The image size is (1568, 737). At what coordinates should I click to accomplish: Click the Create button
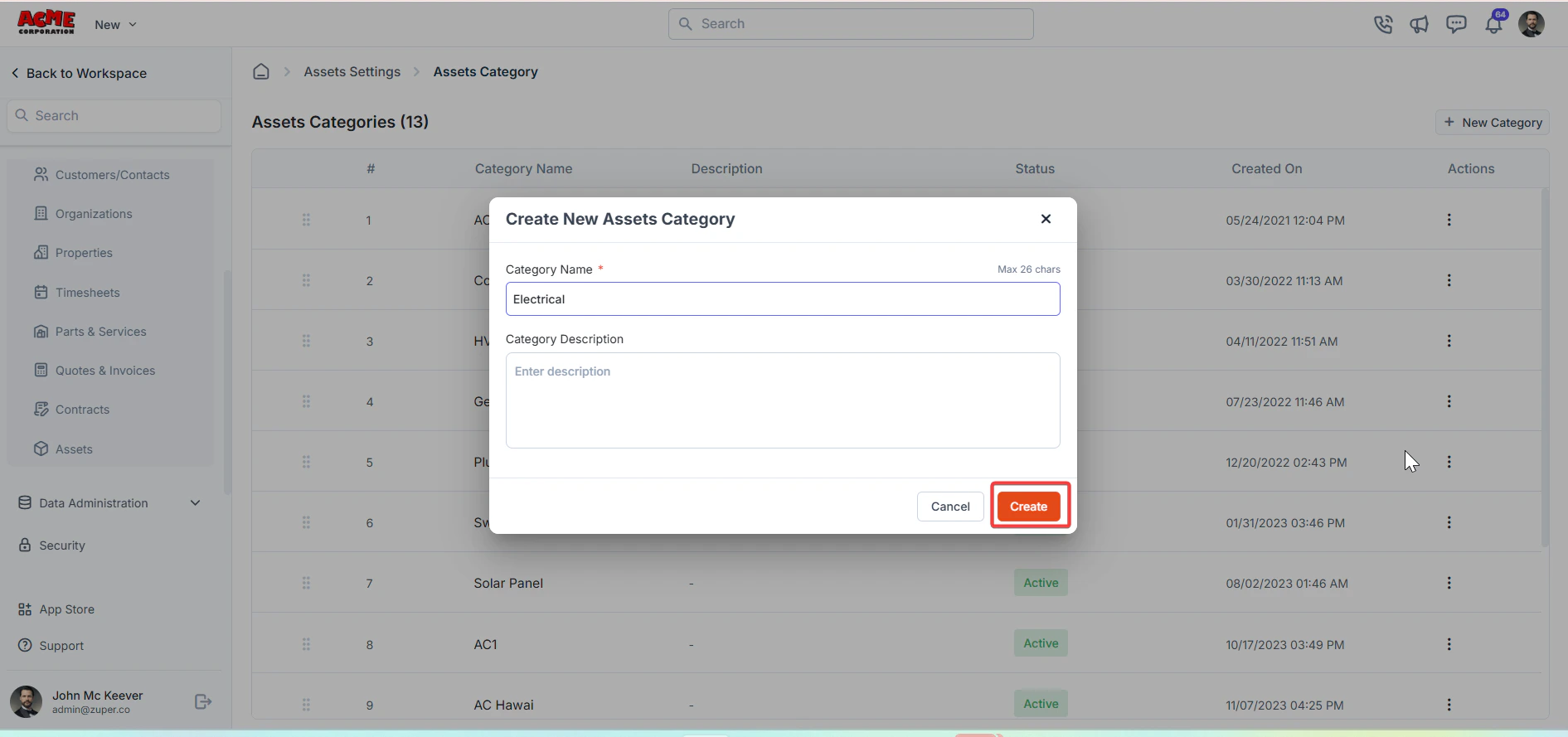point(1029,507)
